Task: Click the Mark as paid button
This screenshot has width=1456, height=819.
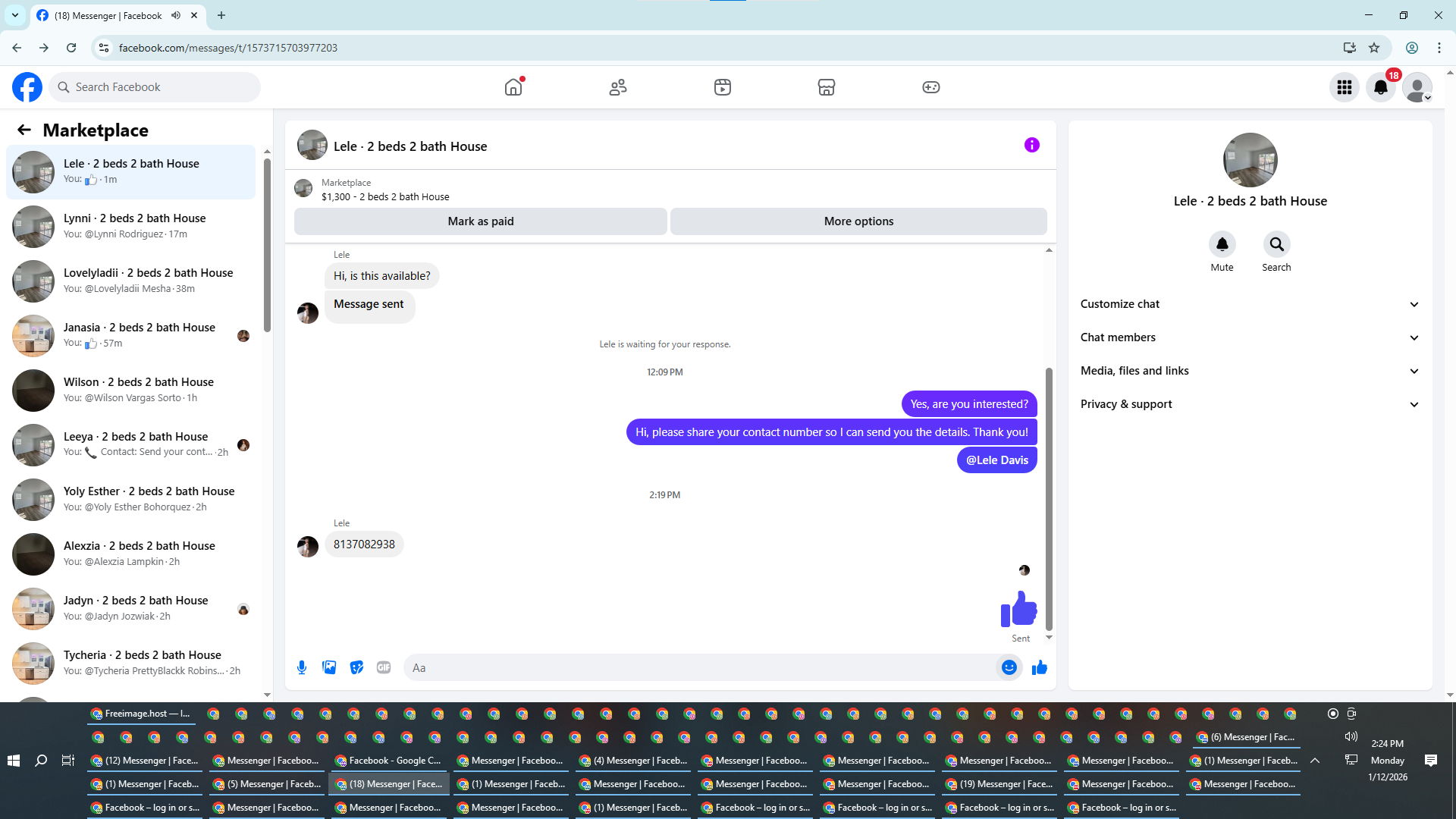Action: coord(480,221)
